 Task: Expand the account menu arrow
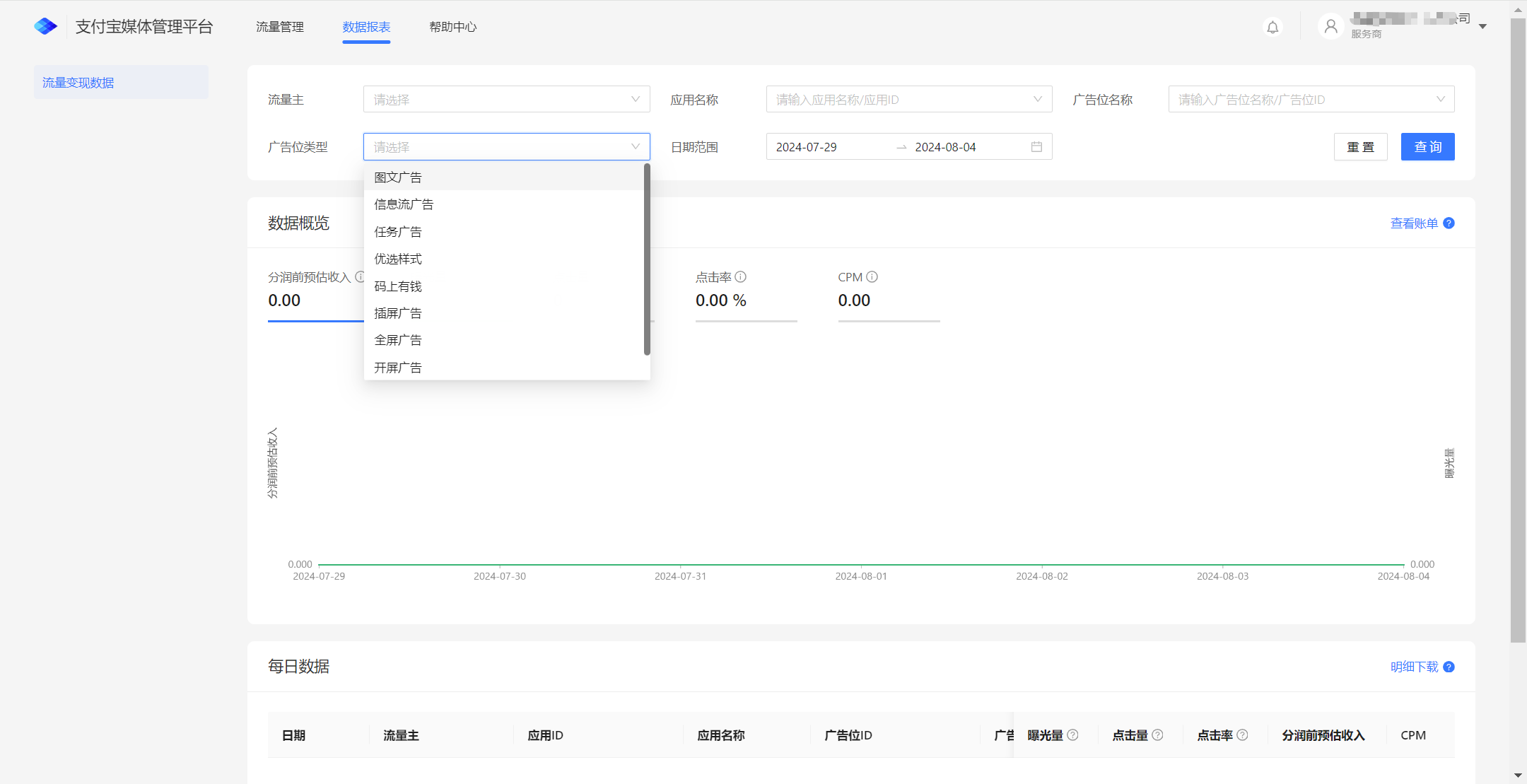click(x=1483, y=27)
